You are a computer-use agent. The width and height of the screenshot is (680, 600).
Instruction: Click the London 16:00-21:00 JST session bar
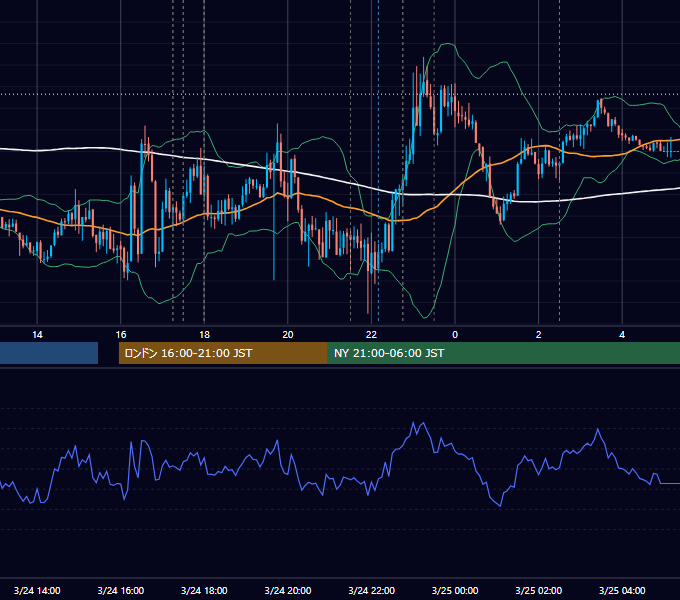pos(223,353)
